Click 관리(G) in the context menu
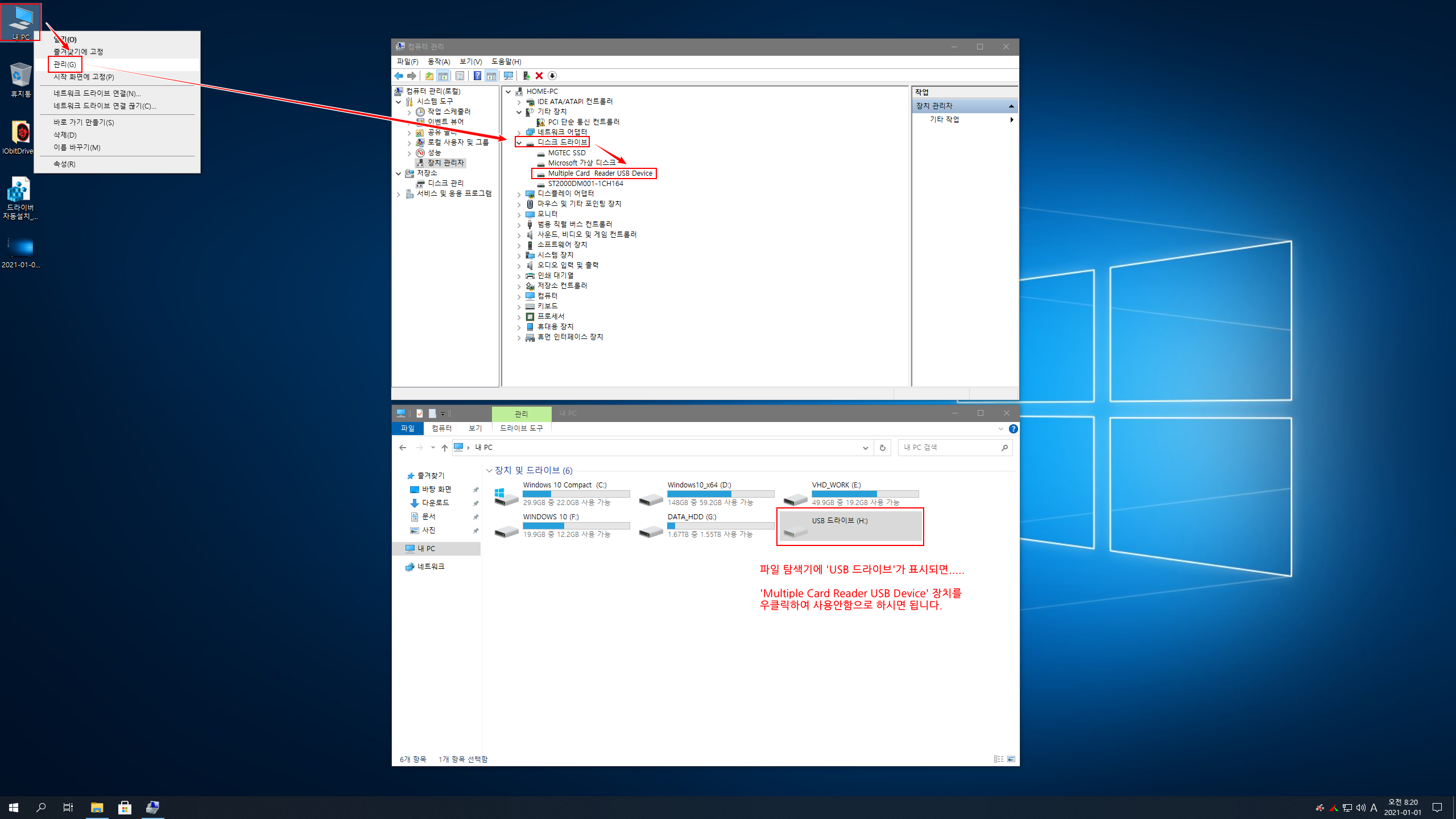 65,64
